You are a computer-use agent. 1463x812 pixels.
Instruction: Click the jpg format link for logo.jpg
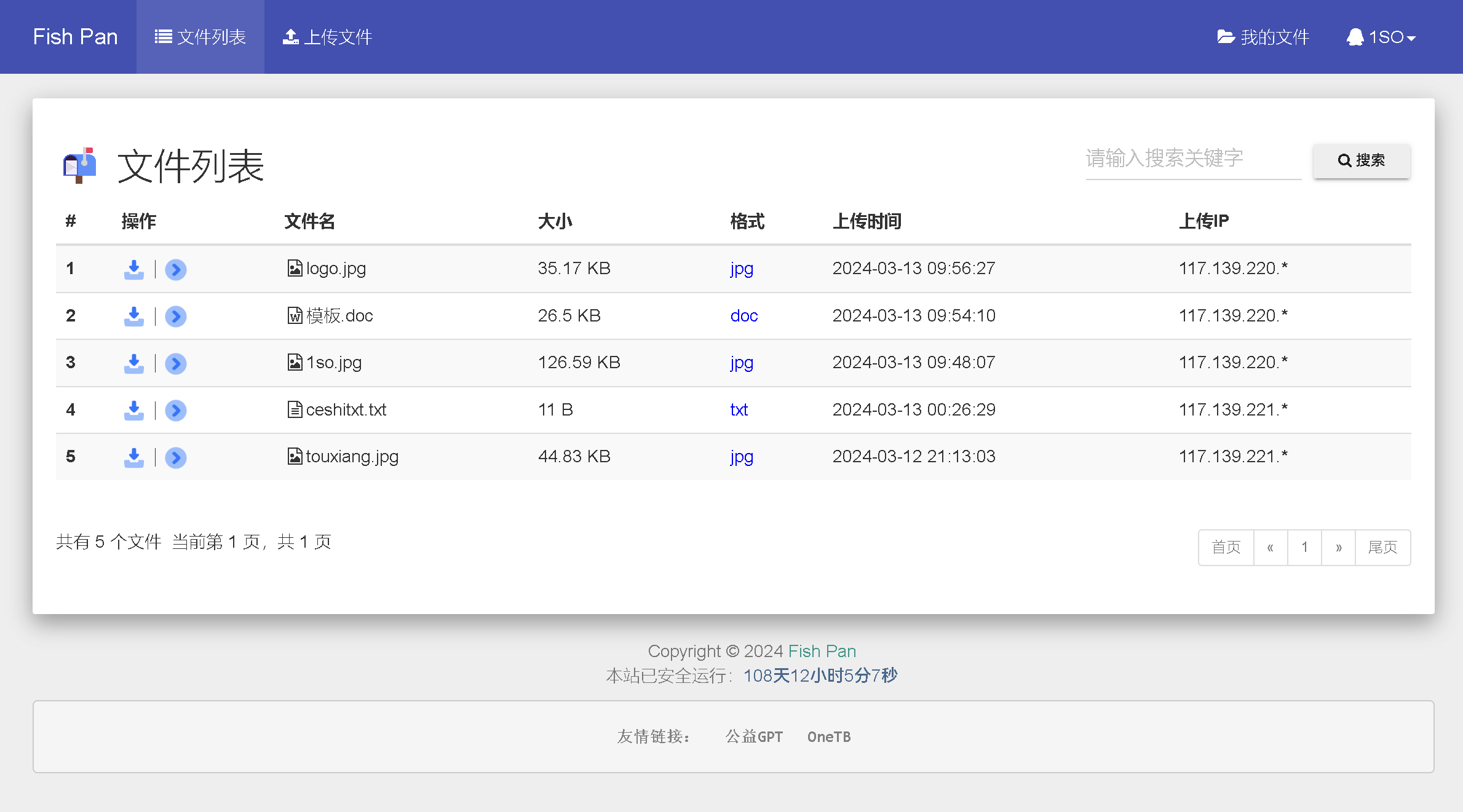741,268
